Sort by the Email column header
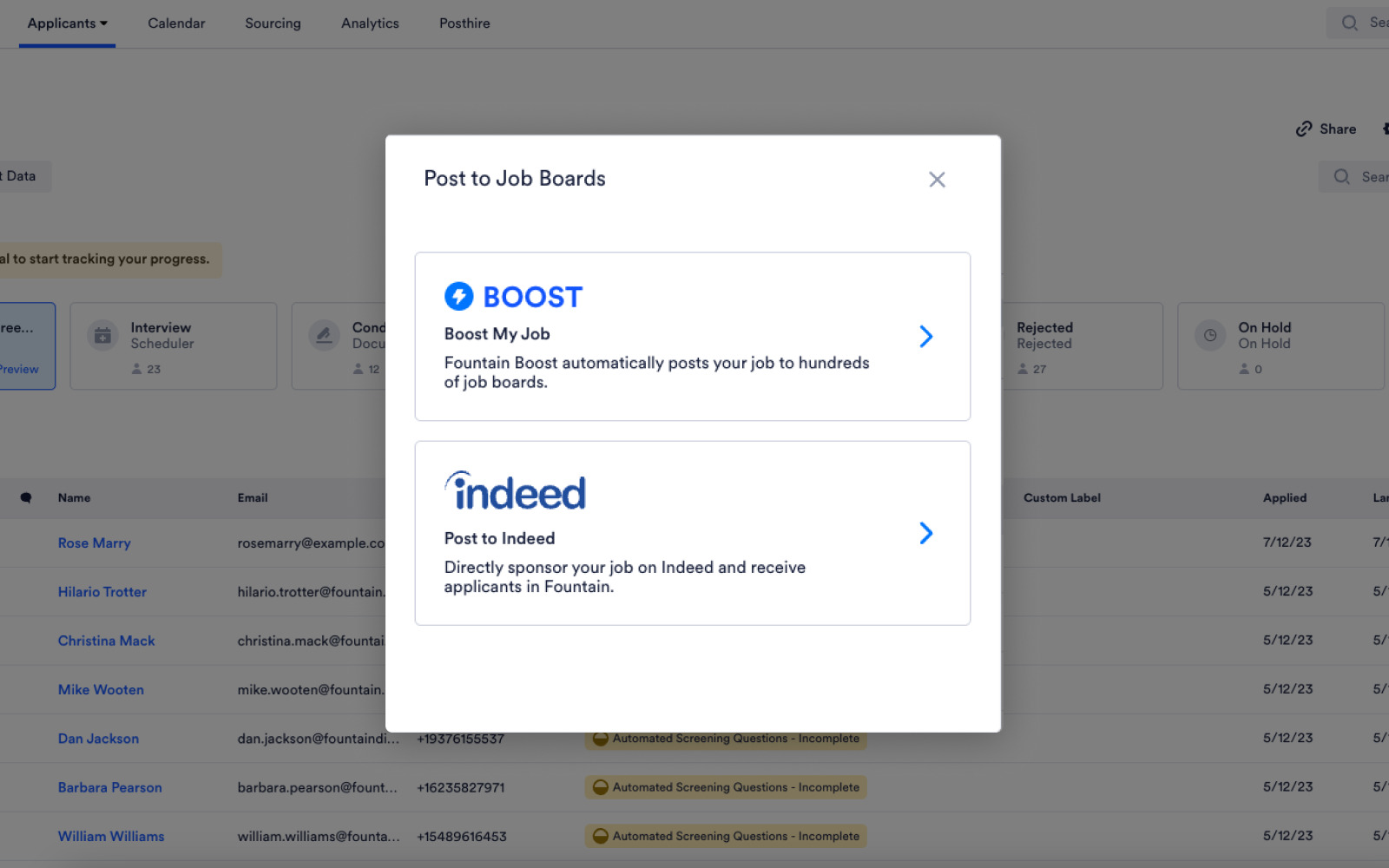The width and height of the screenshot is (1389, 868). click(x=253, y=497)
